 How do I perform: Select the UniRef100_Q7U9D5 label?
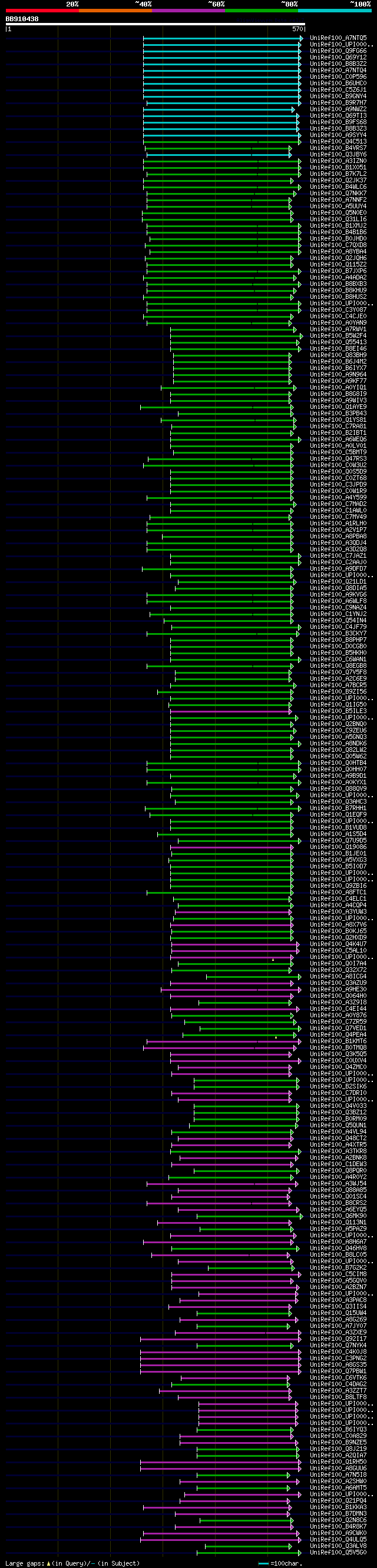tap(338, 841)
